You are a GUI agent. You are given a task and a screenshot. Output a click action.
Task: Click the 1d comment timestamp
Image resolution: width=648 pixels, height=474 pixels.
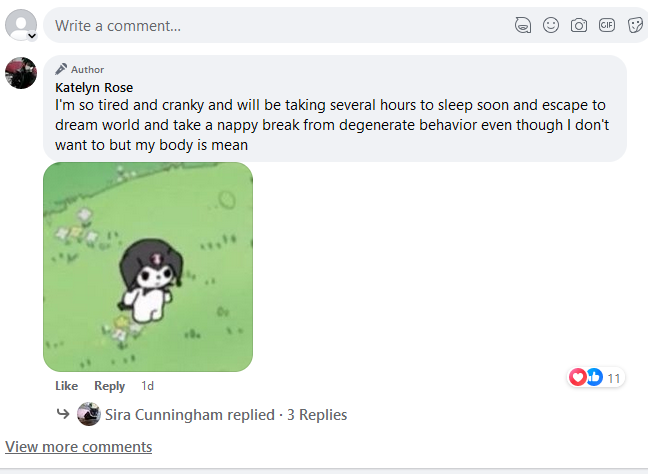coord(147,386)
